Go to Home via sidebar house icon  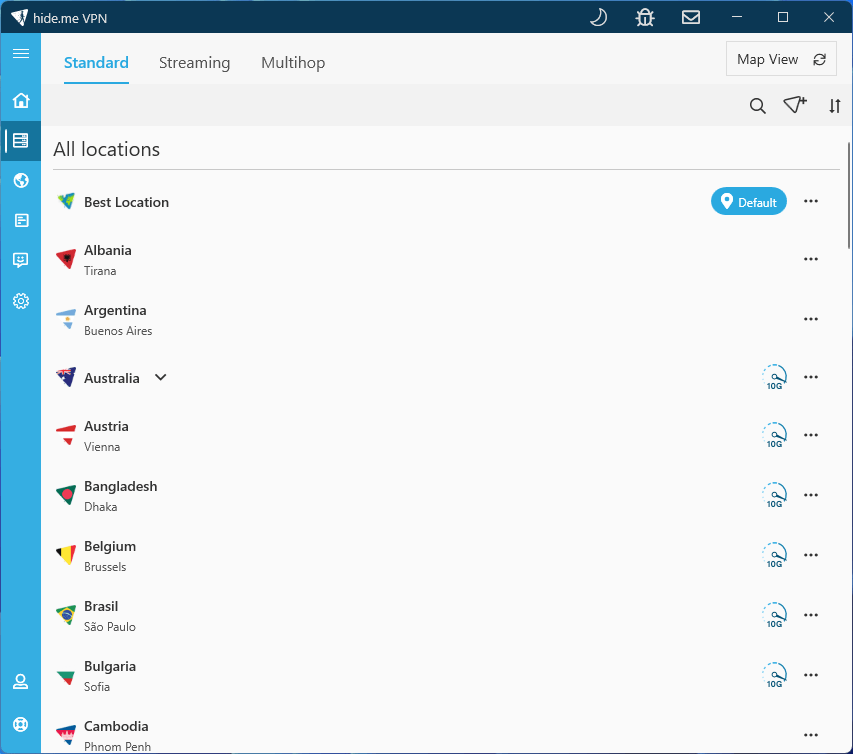[21, 101]
